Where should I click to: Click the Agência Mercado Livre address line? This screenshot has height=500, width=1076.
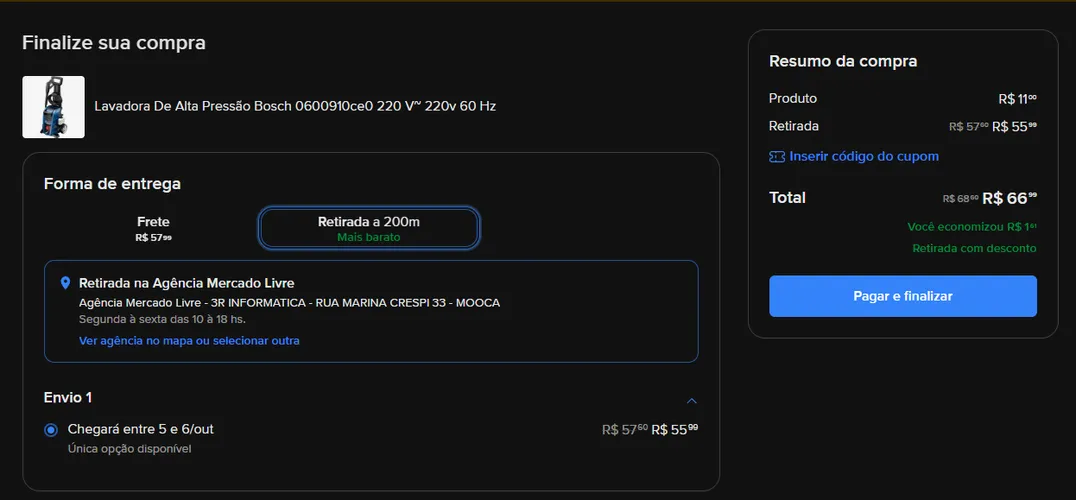click(290, 302)
